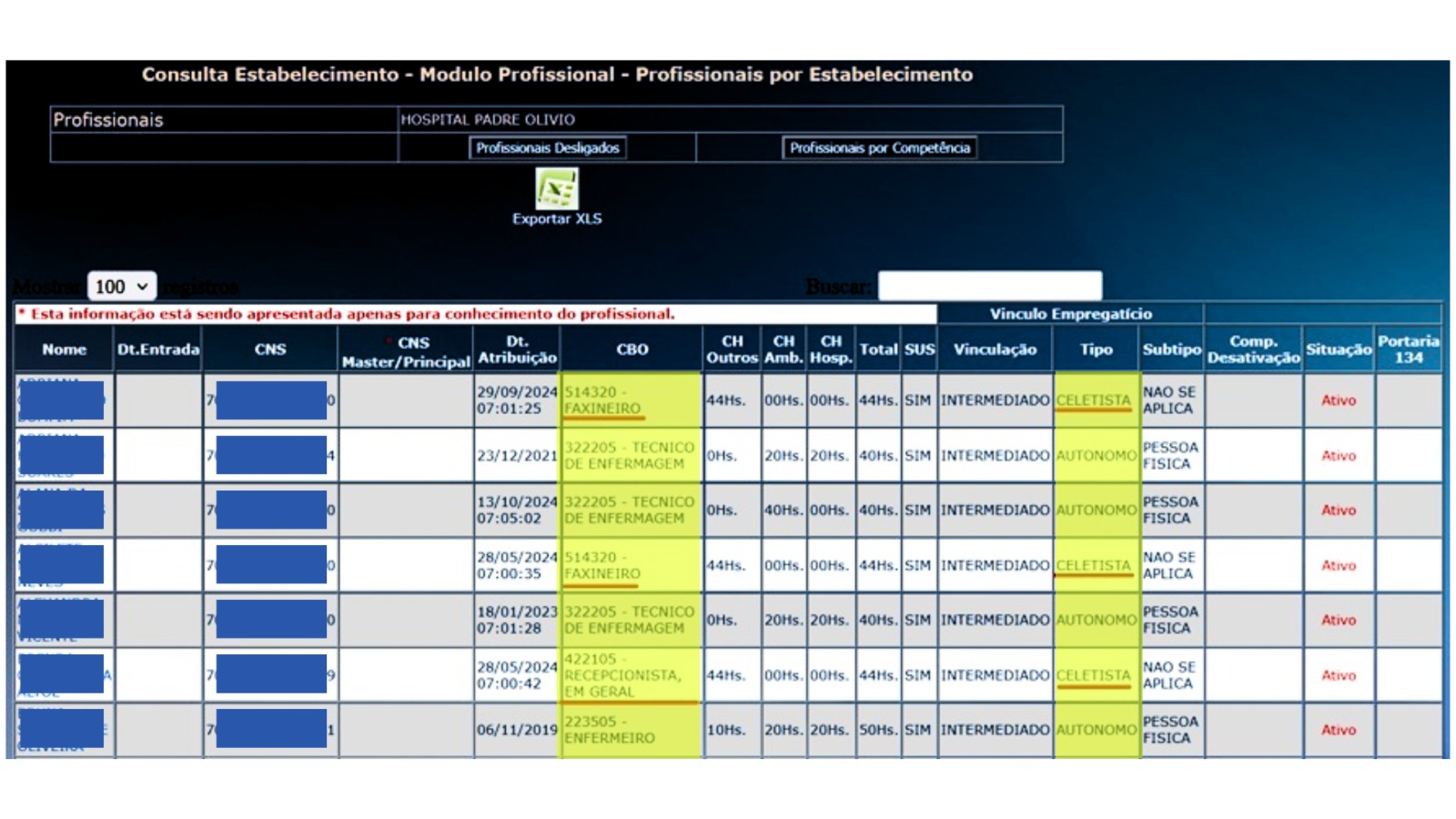Viewport: 1456px width, 819px height.
Task: Sort by Dt. Atribuição column header
Action: coord(516,349)
